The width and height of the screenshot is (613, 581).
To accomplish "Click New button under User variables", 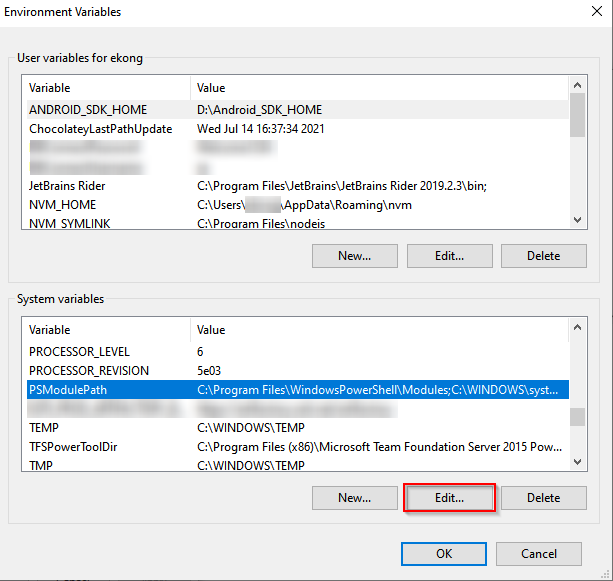I will pos(355,255).
